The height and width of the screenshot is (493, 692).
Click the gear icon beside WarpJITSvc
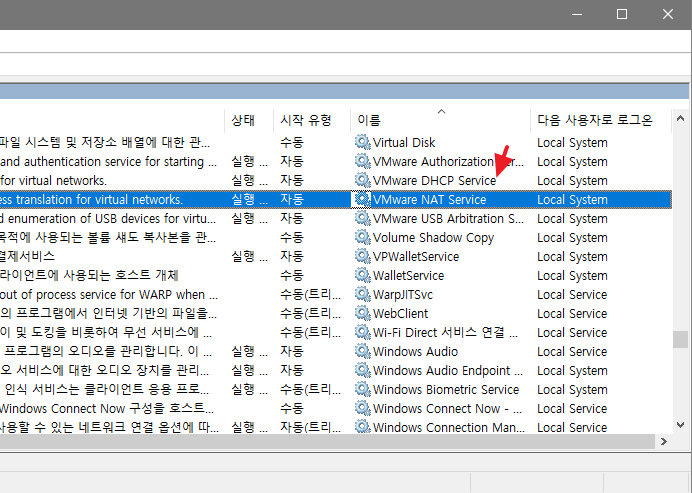[x=363, y=294]
